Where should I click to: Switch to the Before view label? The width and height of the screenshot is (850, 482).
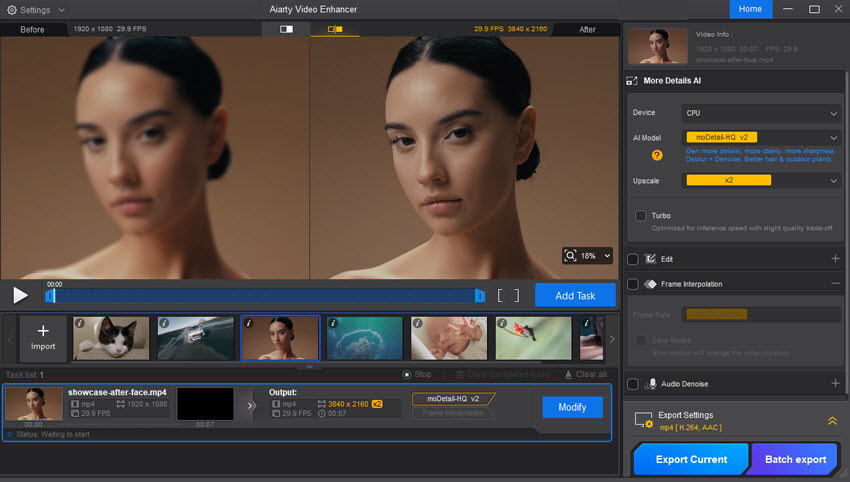coord(33,29)
